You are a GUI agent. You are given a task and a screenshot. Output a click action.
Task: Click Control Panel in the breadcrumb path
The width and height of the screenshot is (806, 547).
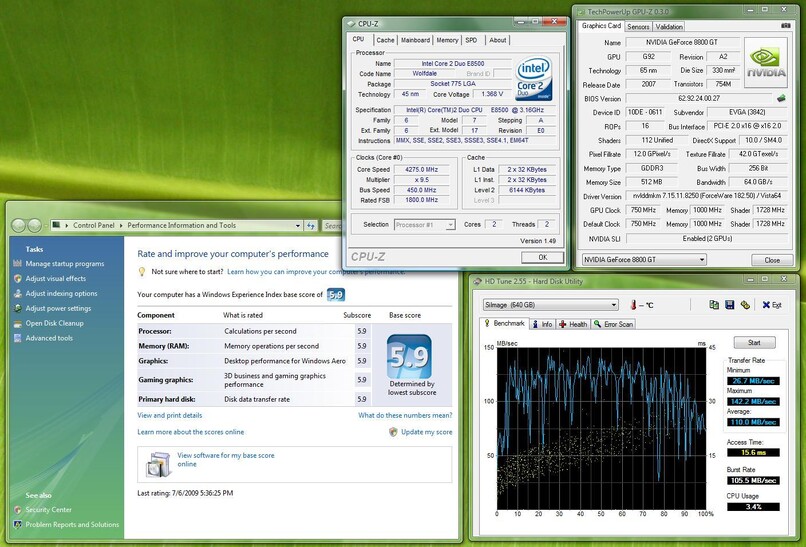pos(94,225)
